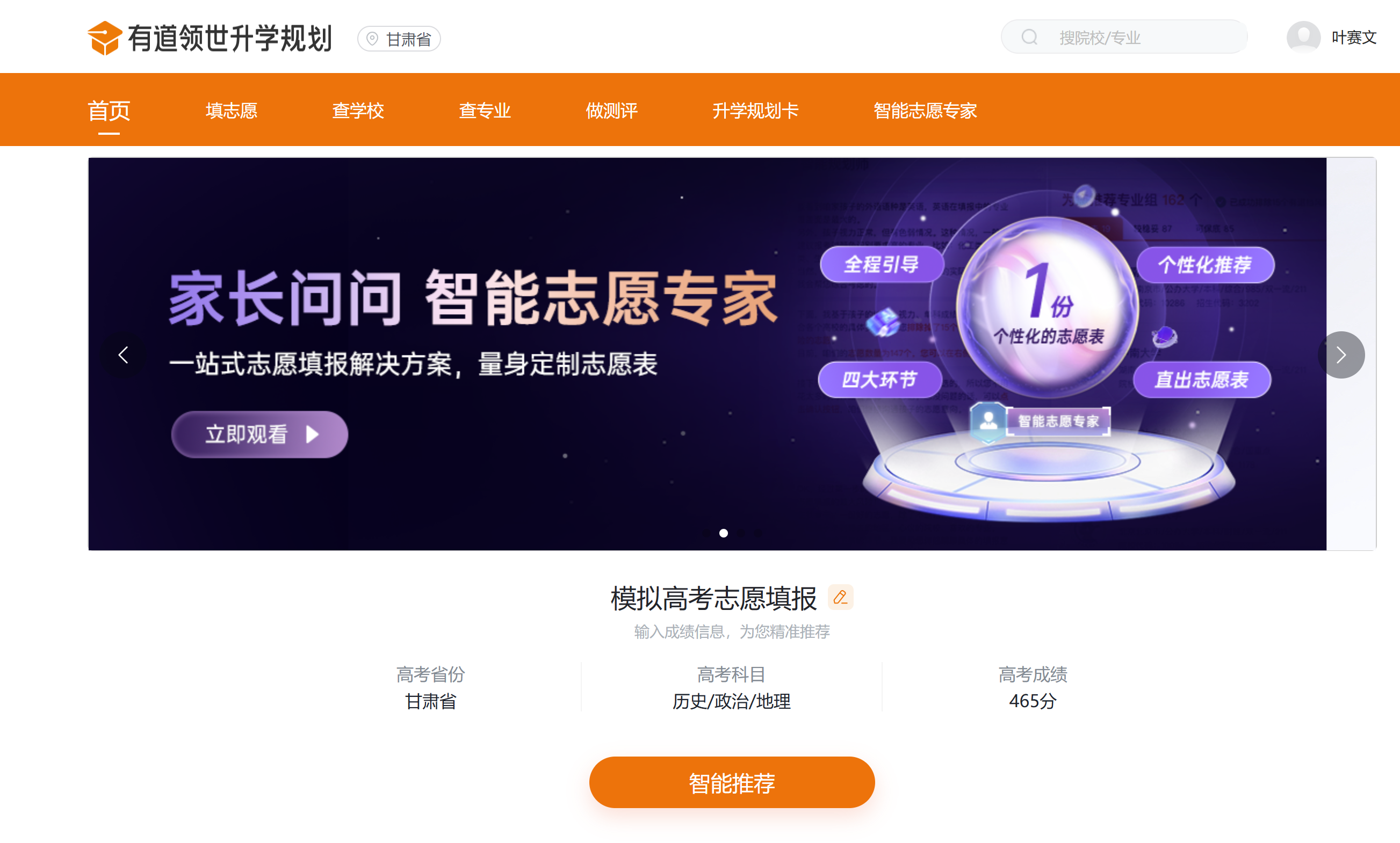The image size is (1400, 843).
Task: Select the active white carousel dot
Action: [723, 533]
